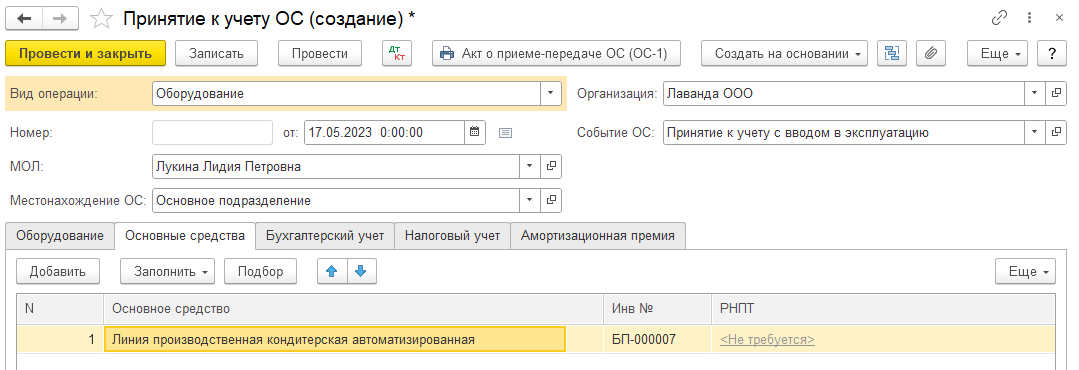Open document structure tree icon
Image resolution: width=1079 pixels, height=370 pixels.
point(893,54)
